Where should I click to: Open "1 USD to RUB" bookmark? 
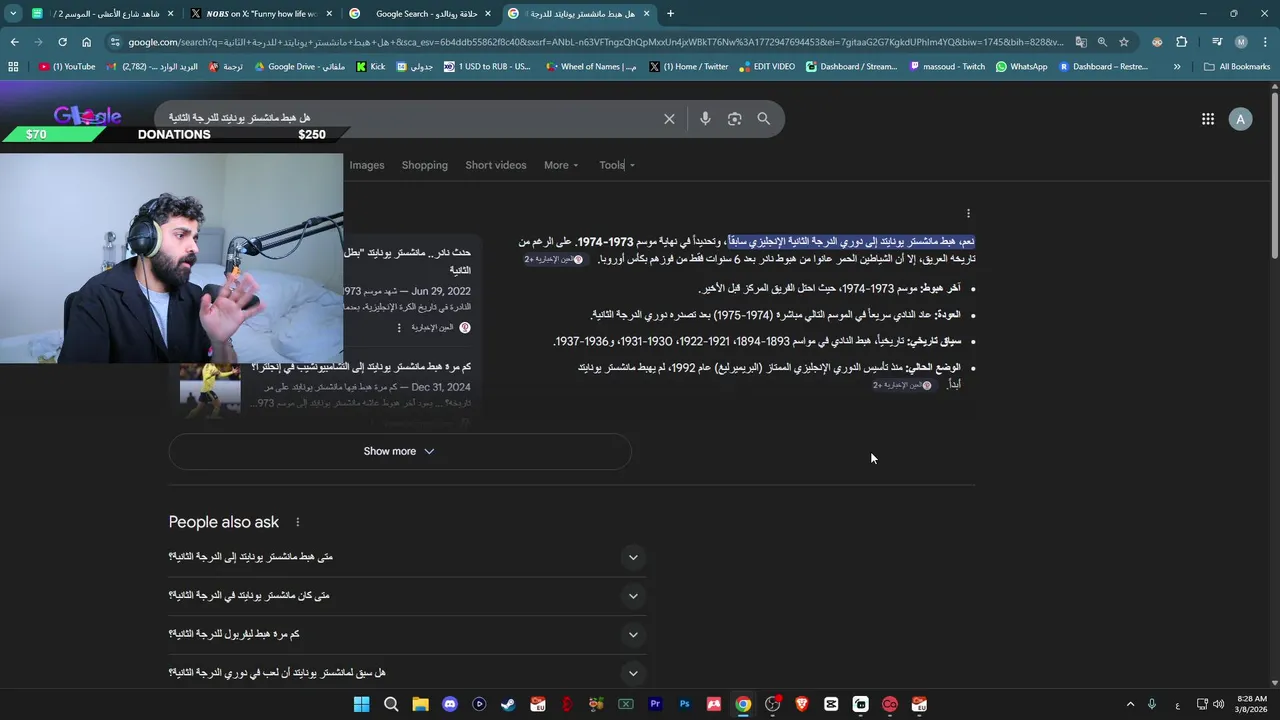(x=487, y=67)
